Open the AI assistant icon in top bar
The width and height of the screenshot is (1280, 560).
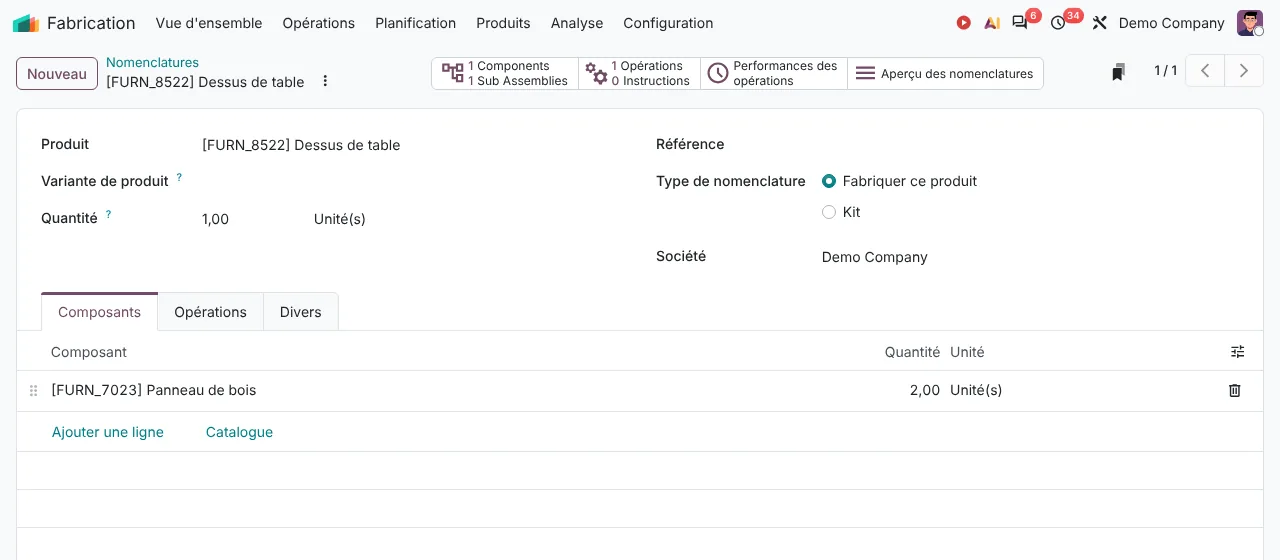[992, 23]
